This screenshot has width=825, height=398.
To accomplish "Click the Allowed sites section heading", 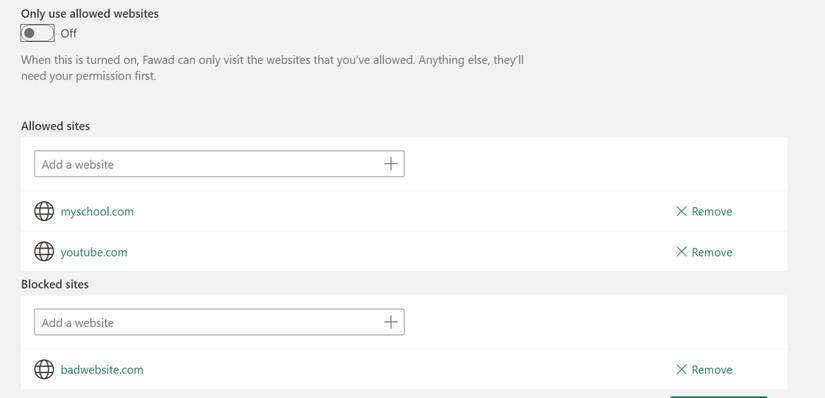I will 55,126.
